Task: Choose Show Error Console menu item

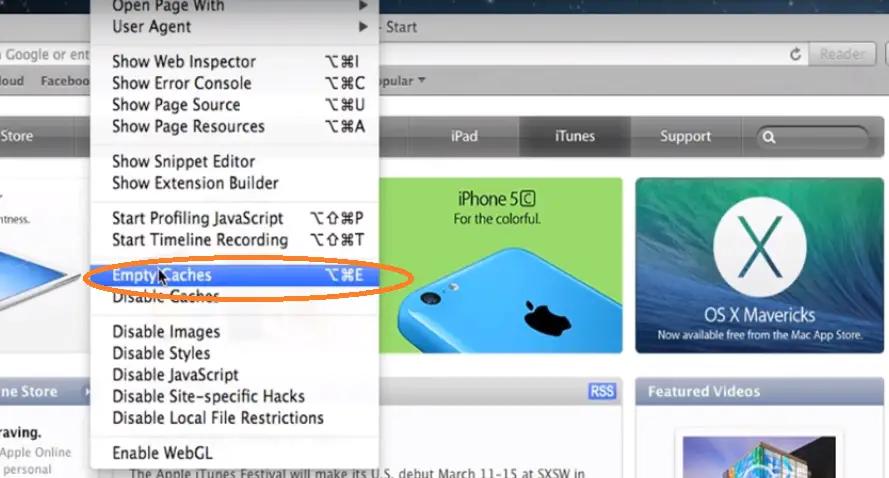Action: (235, 83)
